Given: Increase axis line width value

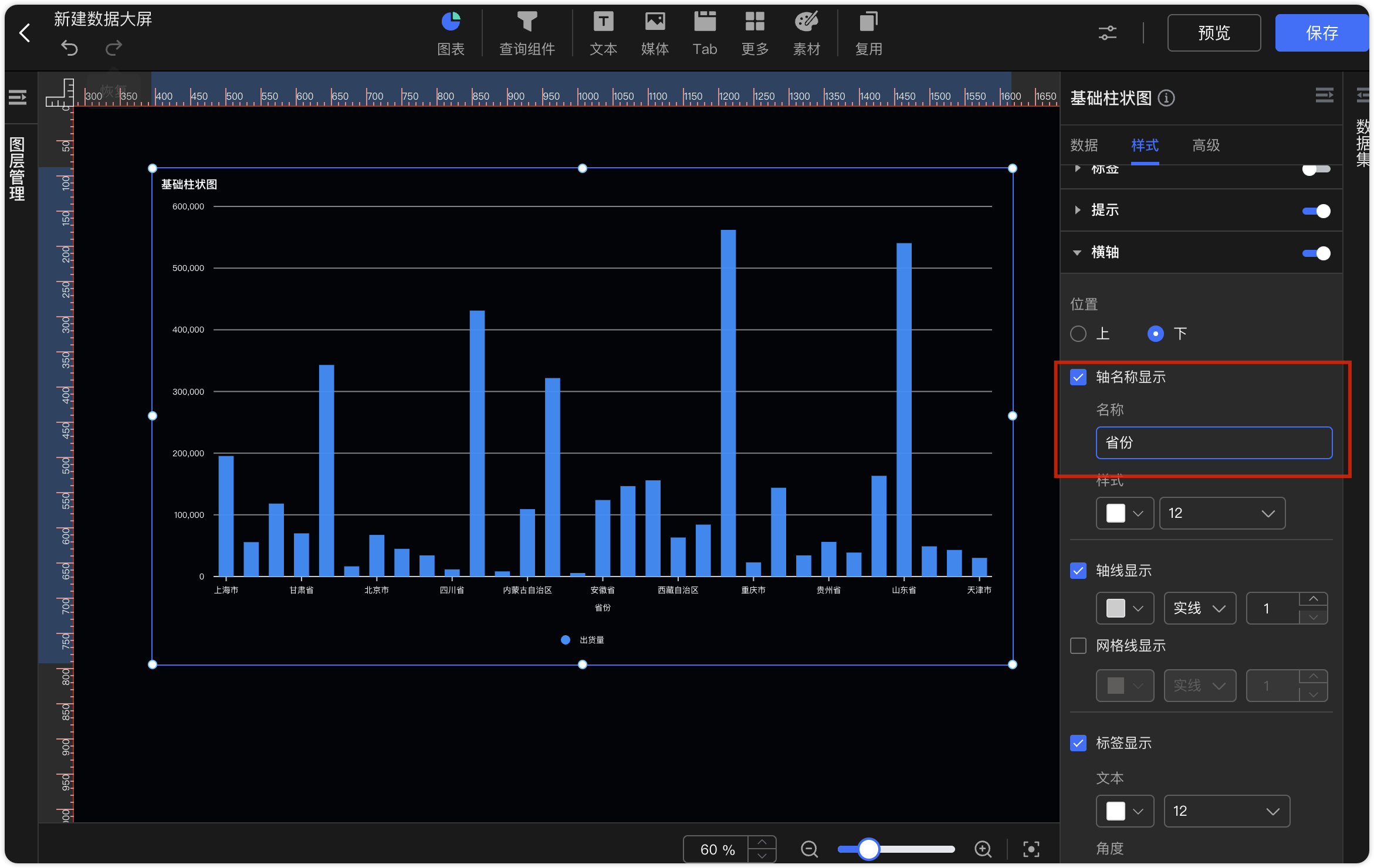Looking at the screenshot, I should pyautogui.click(x=1313, y=599).
